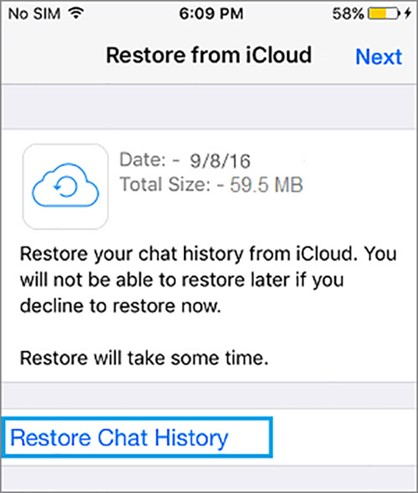This screenshot has height=493, width=418.
Task: Tap the iCloud restore cloud icon
Action: [65, 186]
